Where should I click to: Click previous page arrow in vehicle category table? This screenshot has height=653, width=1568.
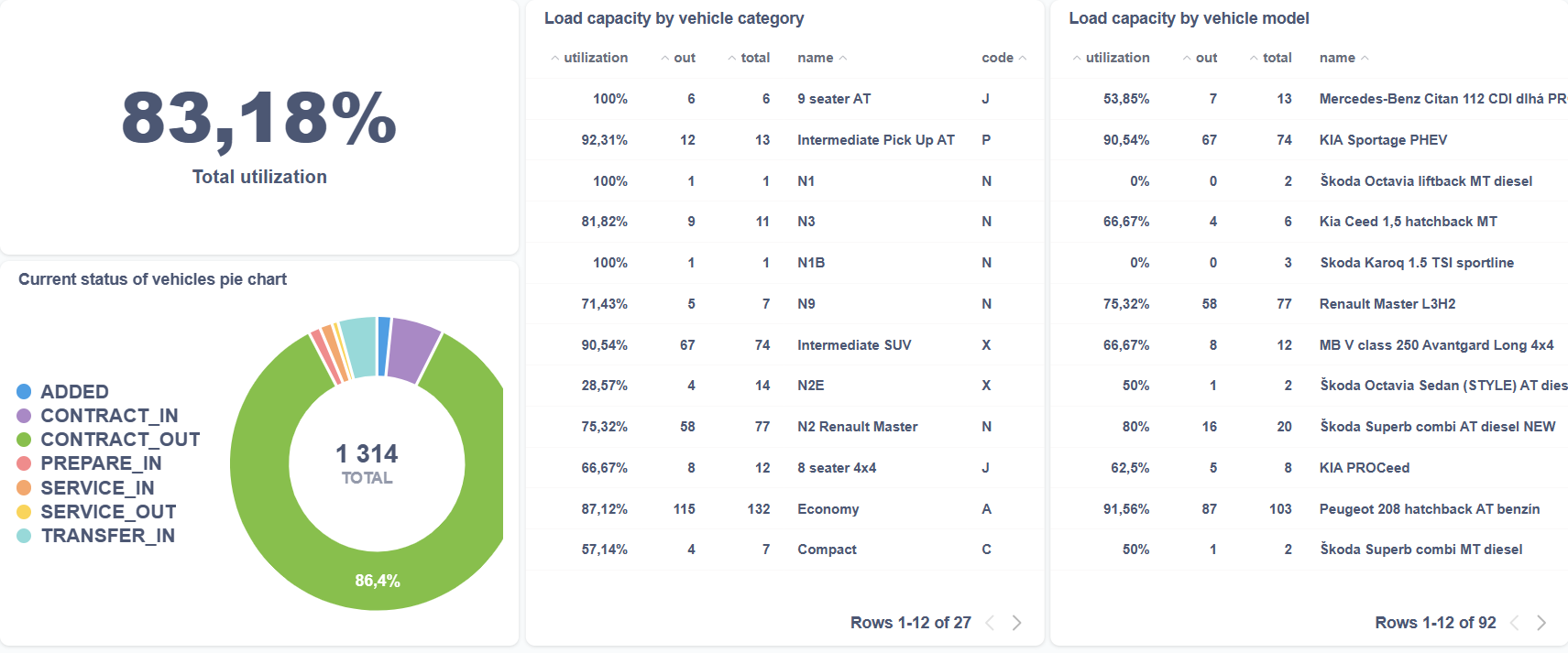pyautogui.click(x=990, y=623)
